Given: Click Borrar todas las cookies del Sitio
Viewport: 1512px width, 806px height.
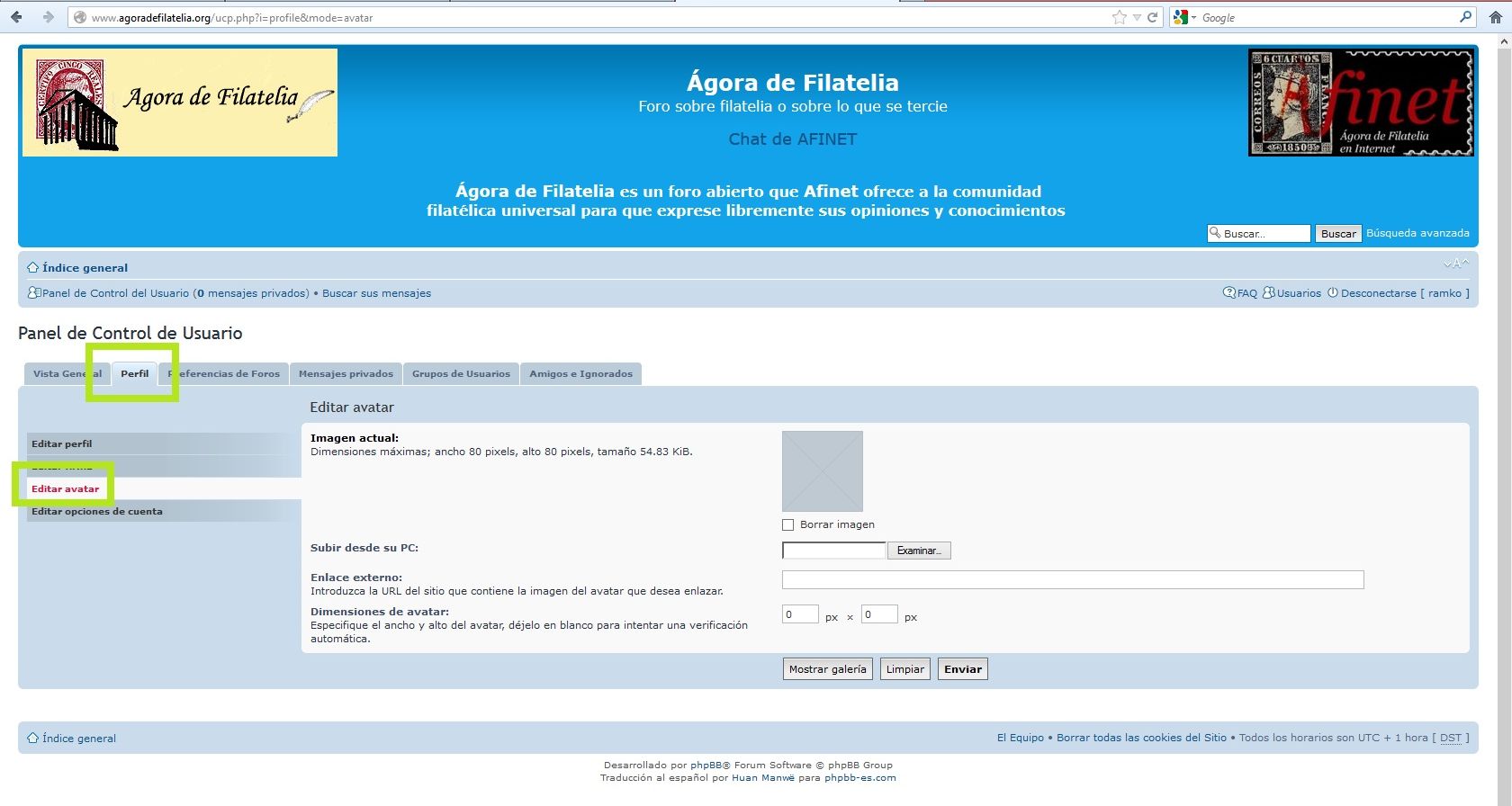Looking at the screenshot, I should [1141, 738].
